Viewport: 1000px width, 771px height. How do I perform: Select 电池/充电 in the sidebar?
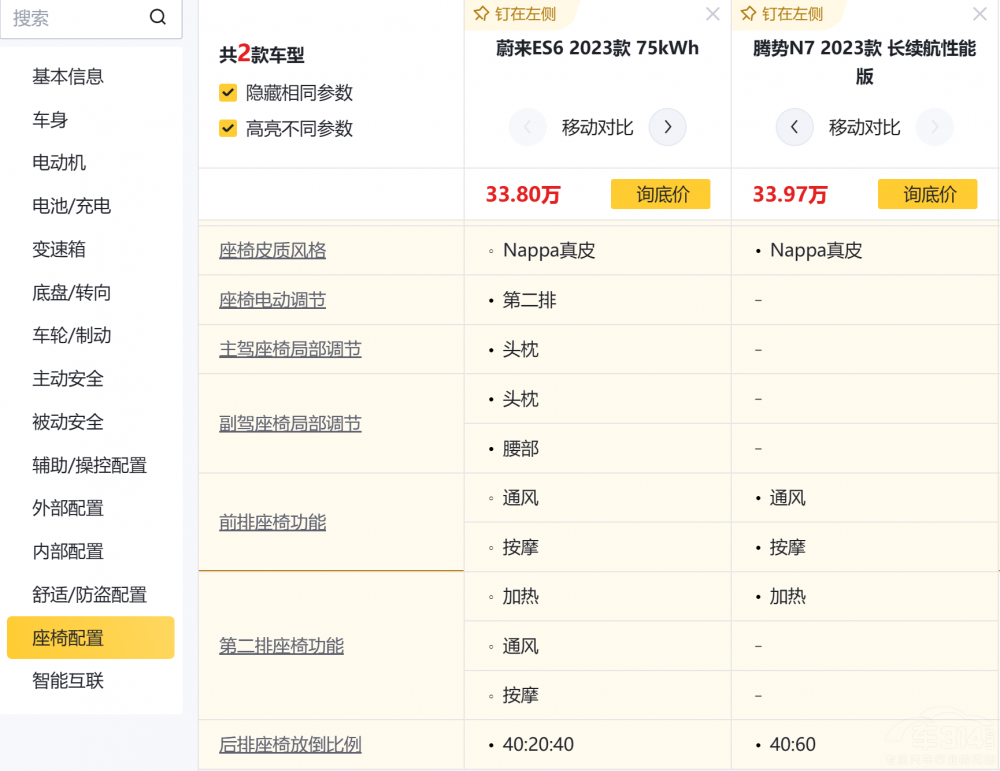pyautogui.click(x=71, y=206)
